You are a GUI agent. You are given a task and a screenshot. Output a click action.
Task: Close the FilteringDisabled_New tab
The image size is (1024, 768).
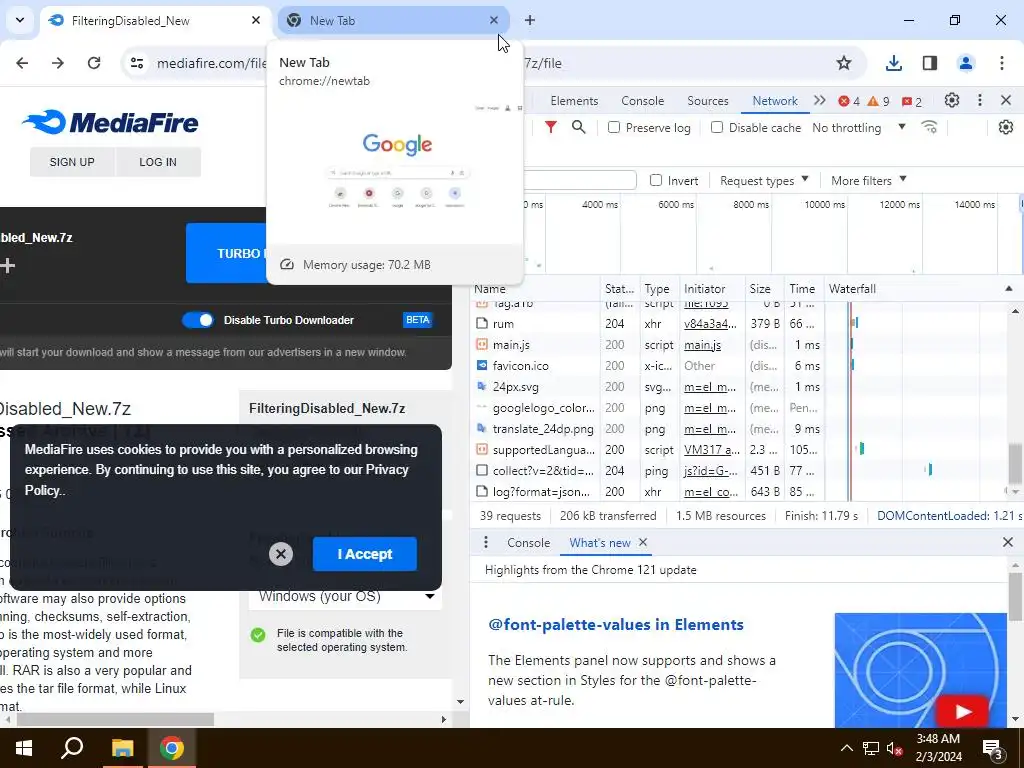tap(256, 20)
